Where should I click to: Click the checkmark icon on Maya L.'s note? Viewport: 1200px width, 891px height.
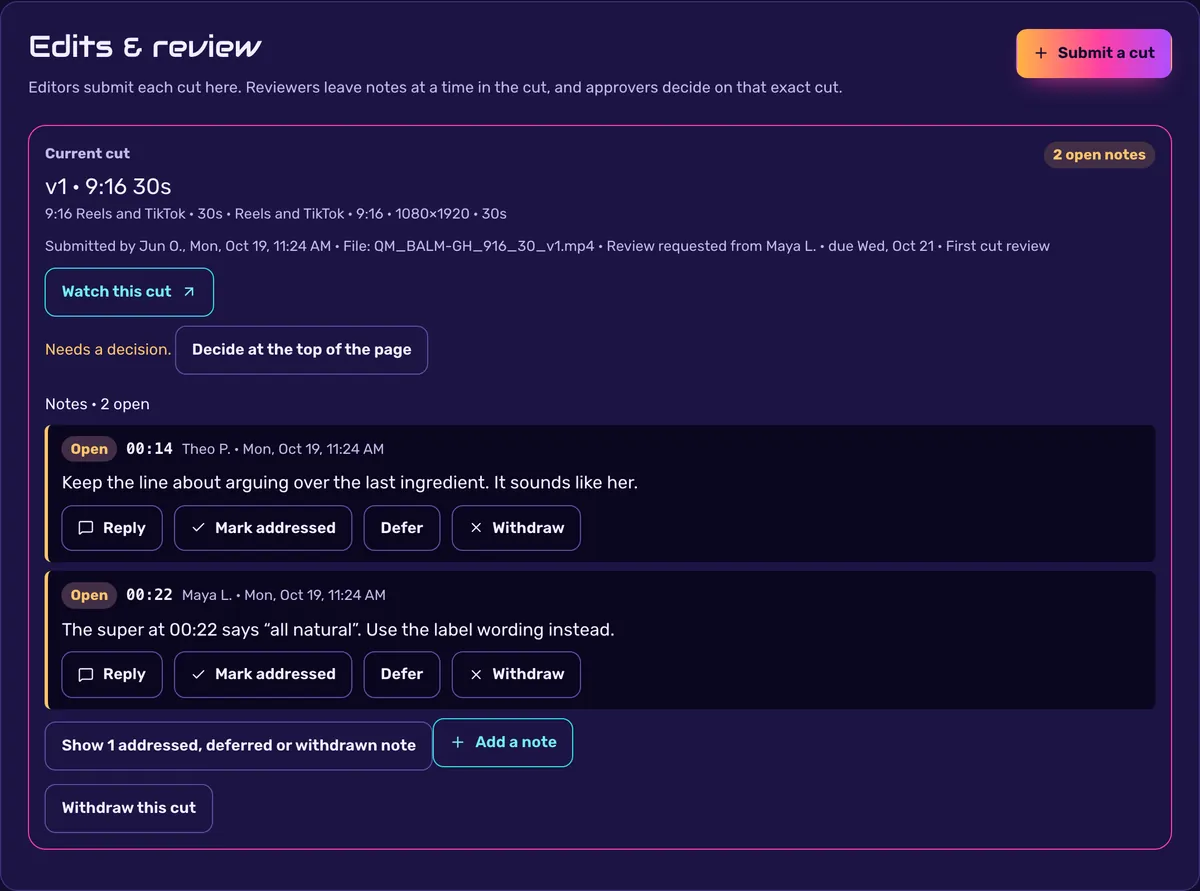point(198,674)
